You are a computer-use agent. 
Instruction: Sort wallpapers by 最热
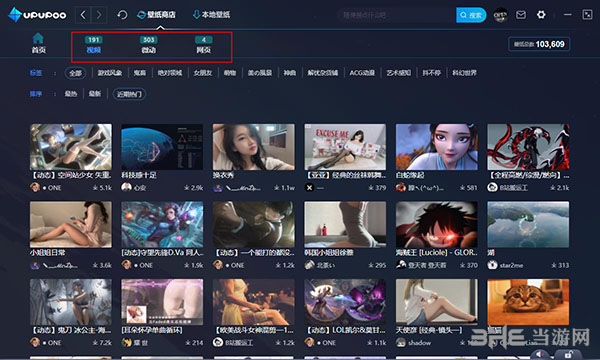(x=70, y=94)
